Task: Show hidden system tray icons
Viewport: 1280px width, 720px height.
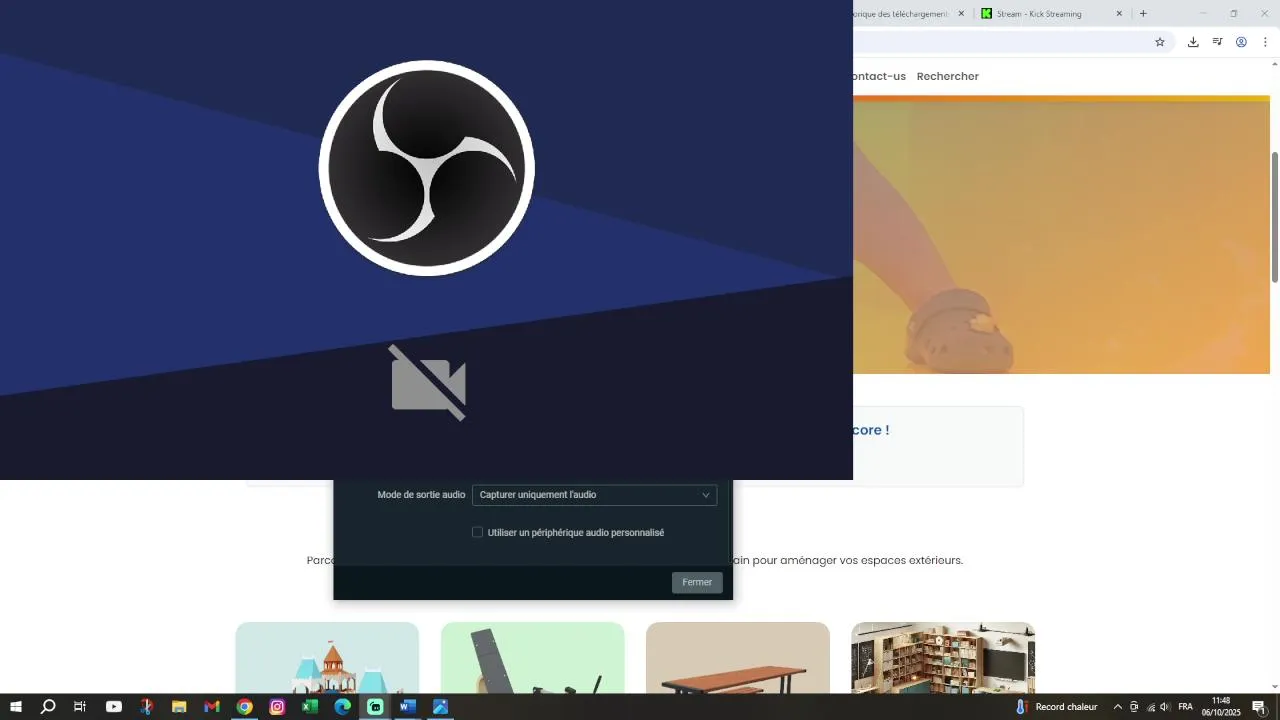Action: 1118,707
